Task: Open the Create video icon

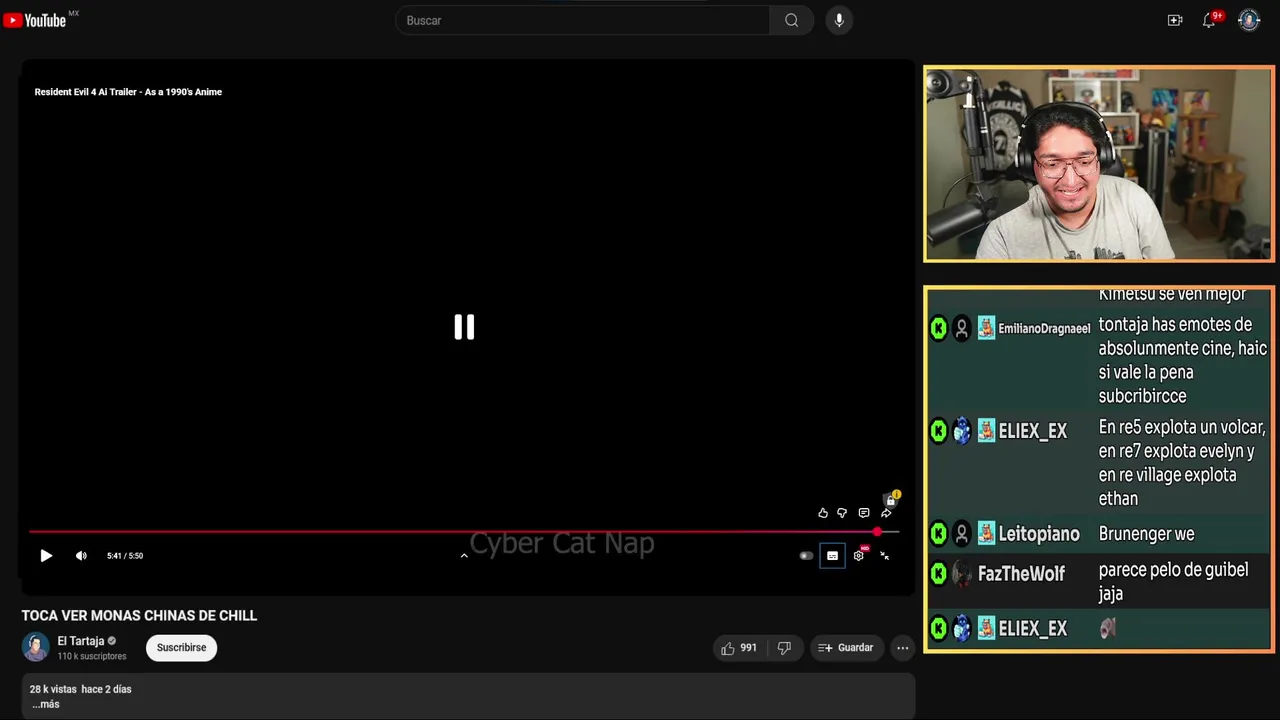Action: [1175, 20]
